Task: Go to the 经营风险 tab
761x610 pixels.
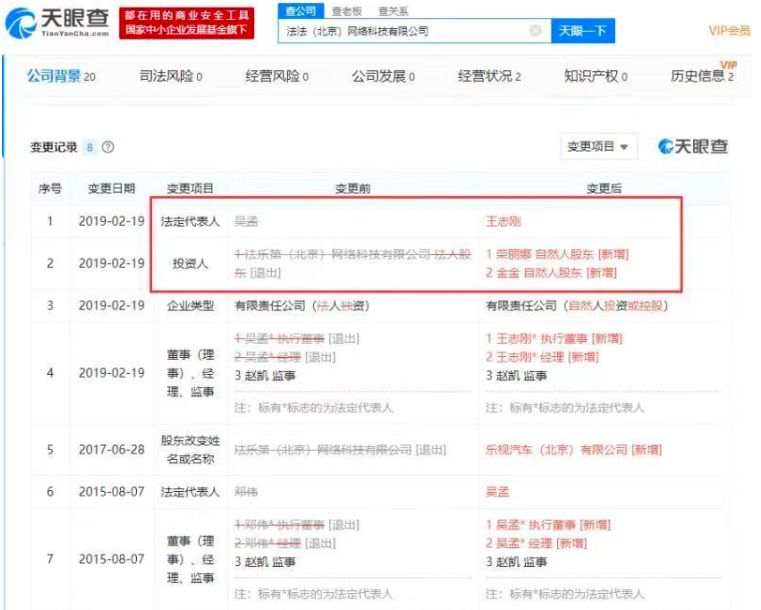Action: (x=277, y=76)
